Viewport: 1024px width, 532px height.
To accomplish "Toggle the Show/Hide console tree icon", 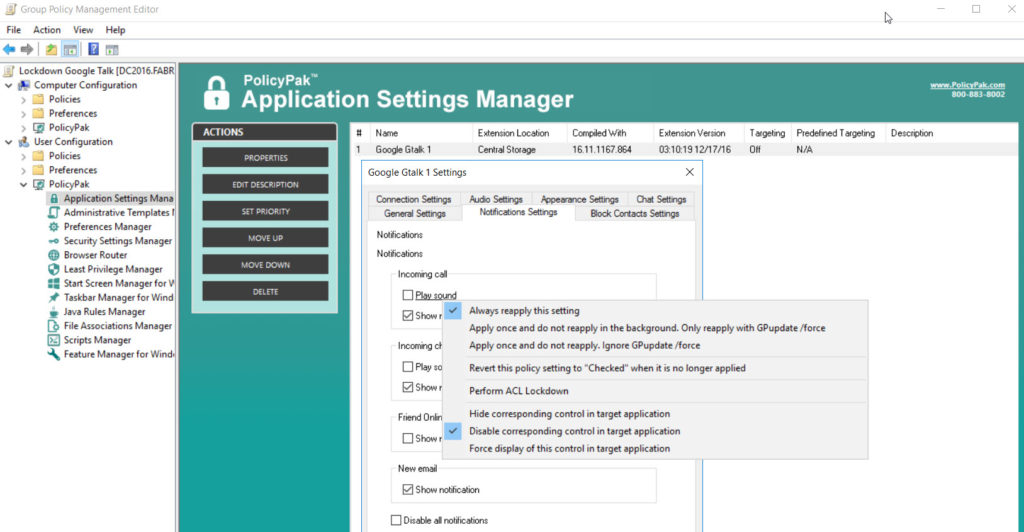I will pos(70,50).
